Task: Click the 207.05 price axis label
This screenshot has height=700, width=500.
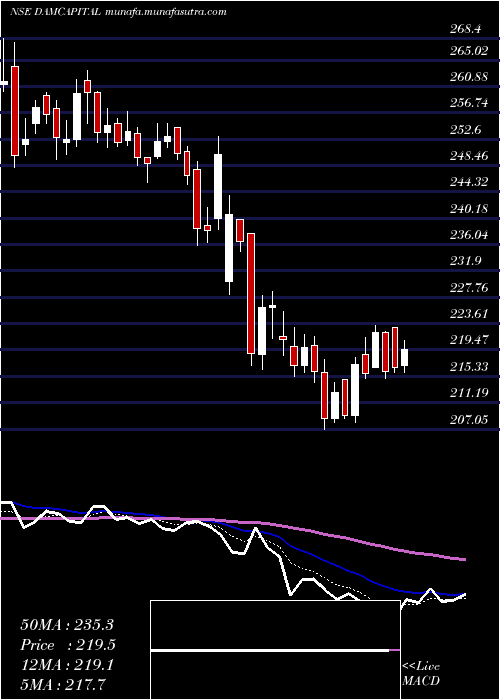Action: tap(468, 419)
